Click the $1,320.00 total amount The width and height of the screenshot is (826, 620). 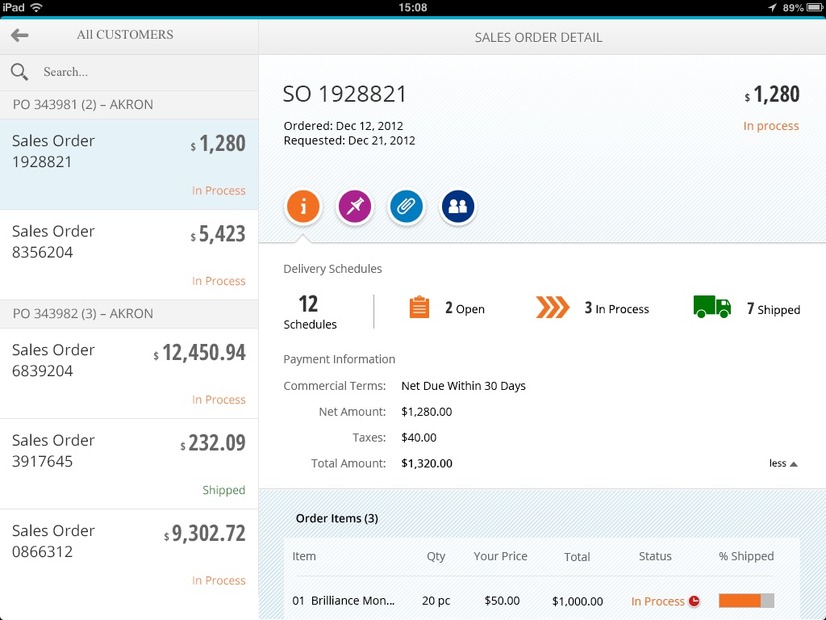point(427,464)
